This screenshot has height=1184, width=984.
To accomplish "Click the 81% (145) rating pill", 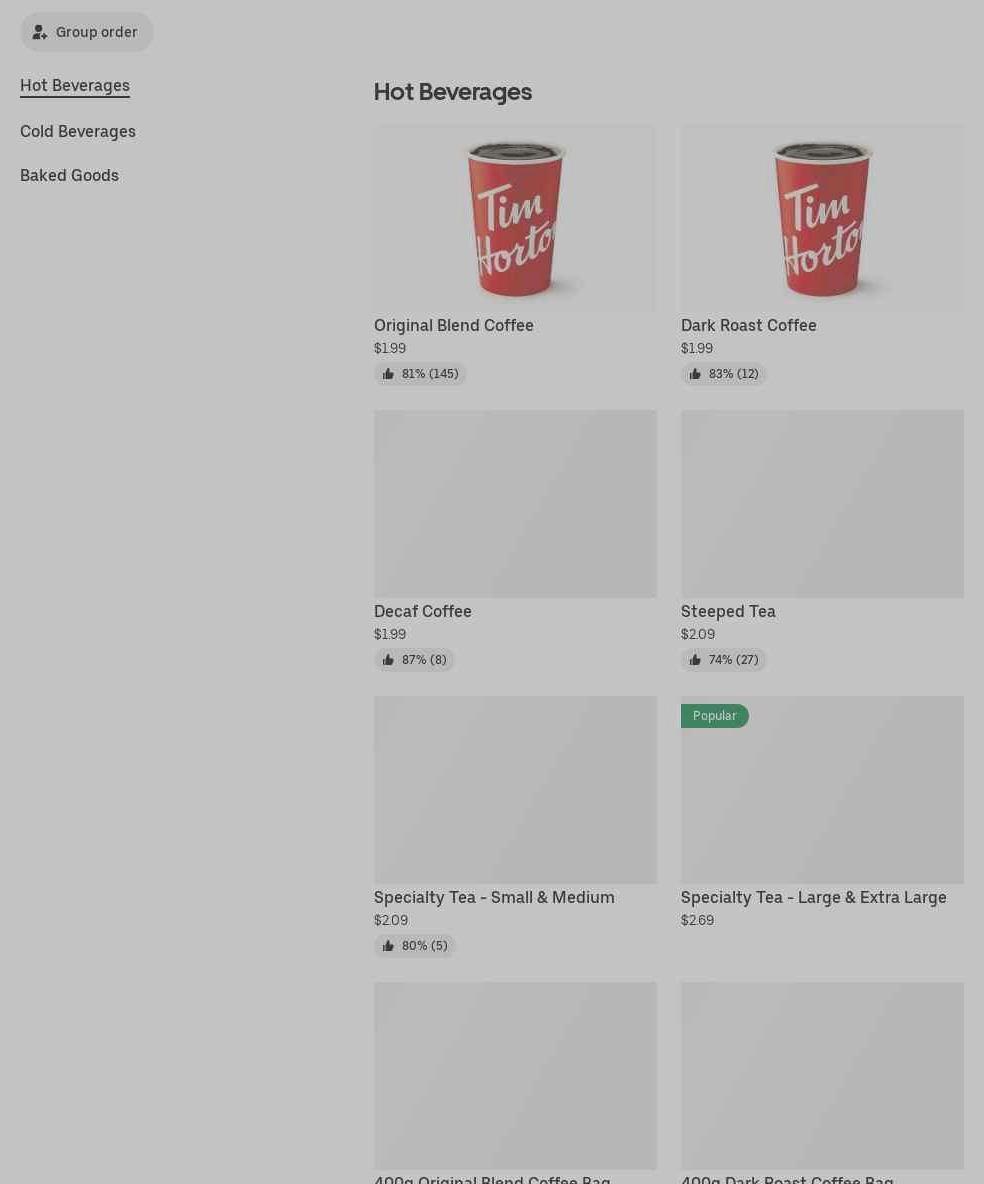I will pyautogui.click(x=421, y=374).
